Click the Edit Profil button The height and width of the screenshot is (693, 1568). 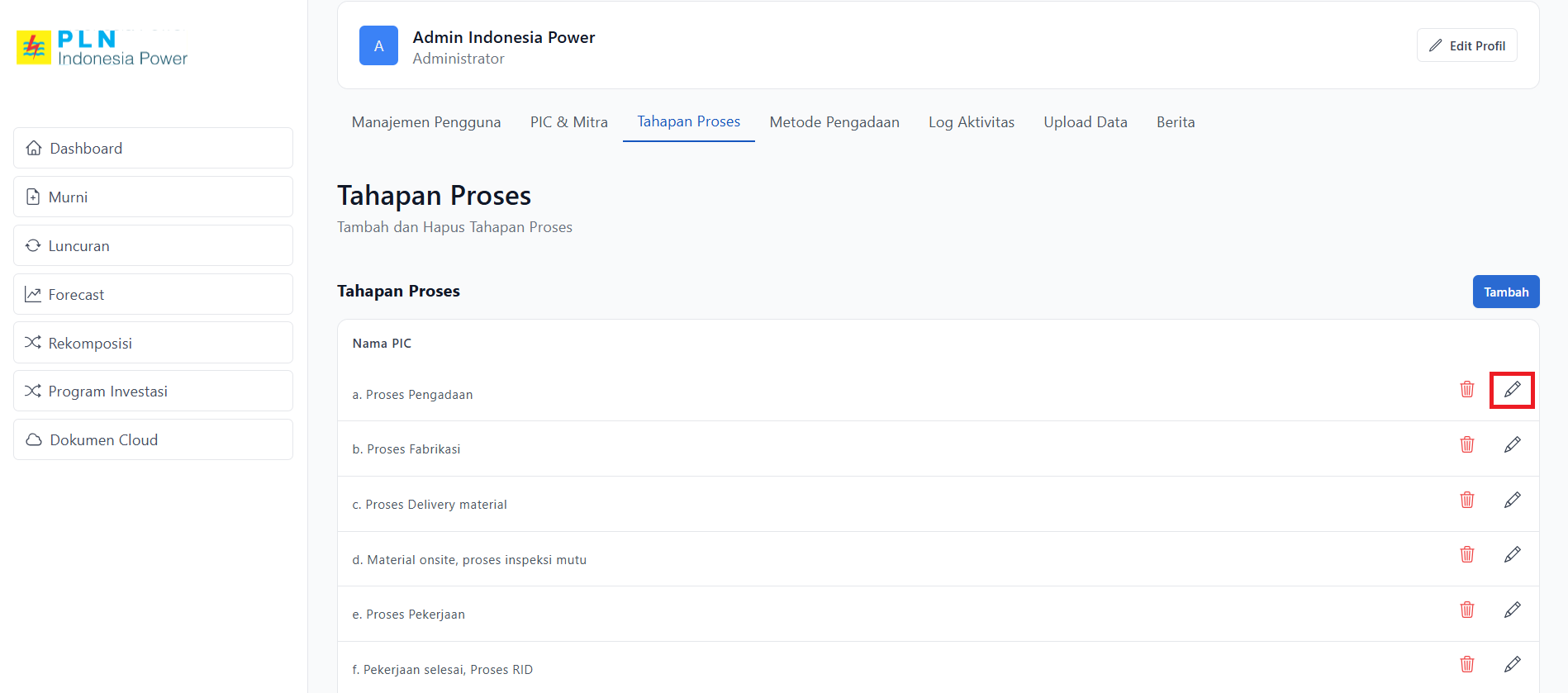point(1466,45)
